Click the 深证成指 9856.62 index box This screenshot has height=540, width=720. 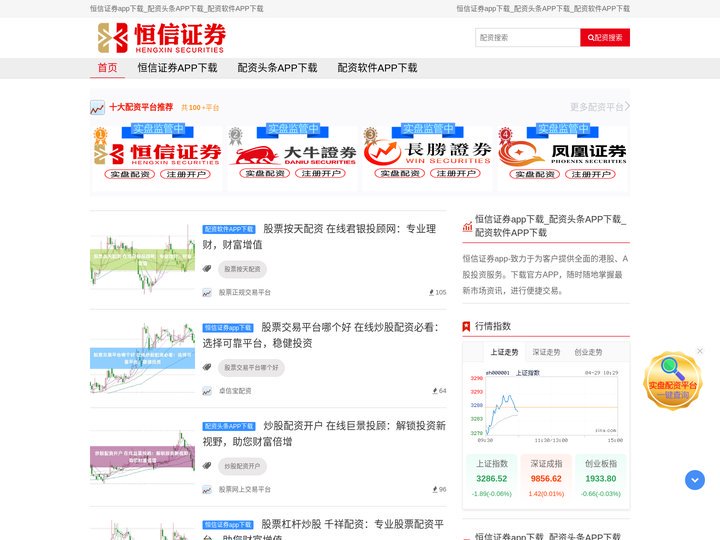[546, 478]
